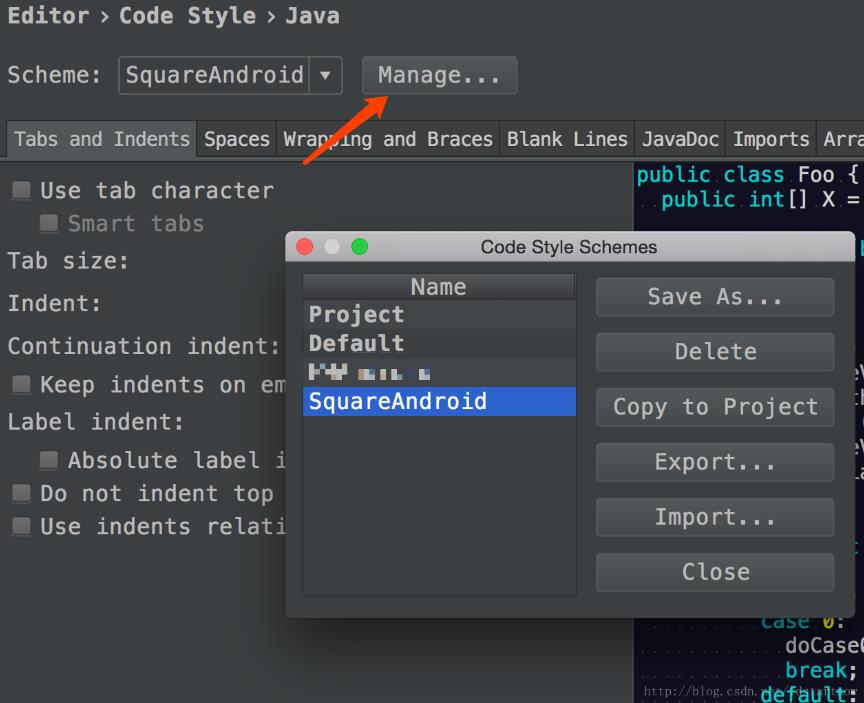Screen dimensions: 864x703
Task: Check Keep indents on empty lines
Action: tap(22, 385)
